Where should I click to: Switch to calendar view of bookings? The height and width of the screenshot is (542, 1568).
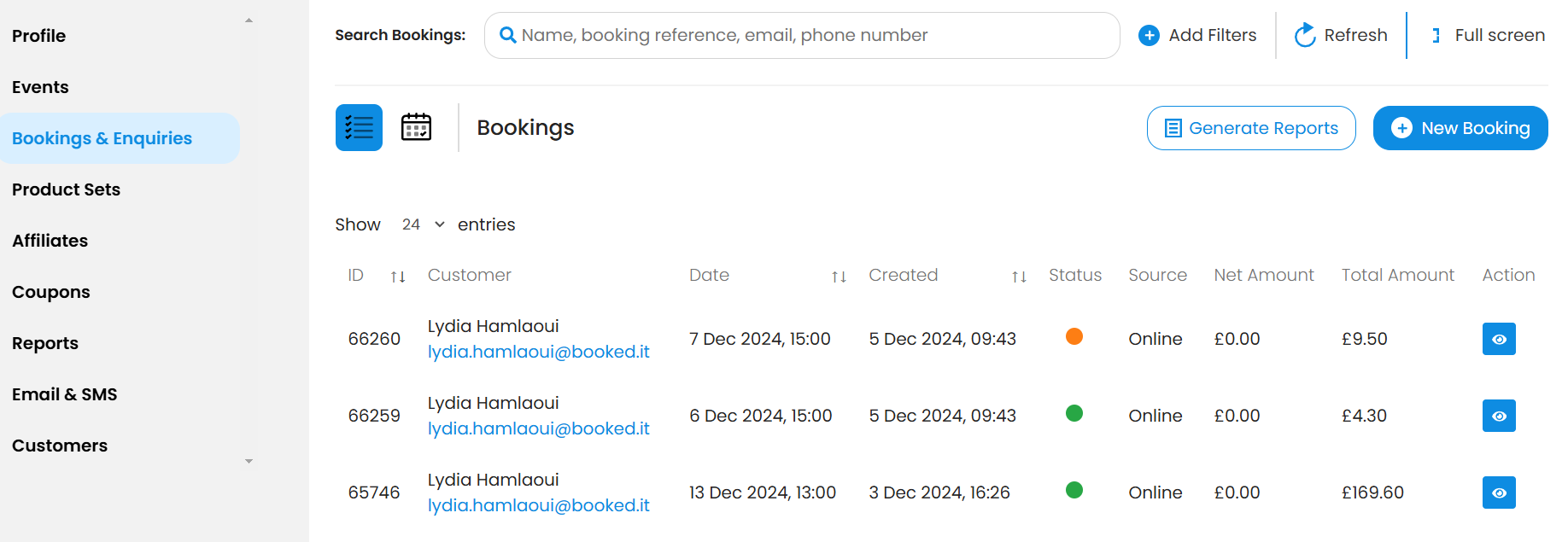416,127
